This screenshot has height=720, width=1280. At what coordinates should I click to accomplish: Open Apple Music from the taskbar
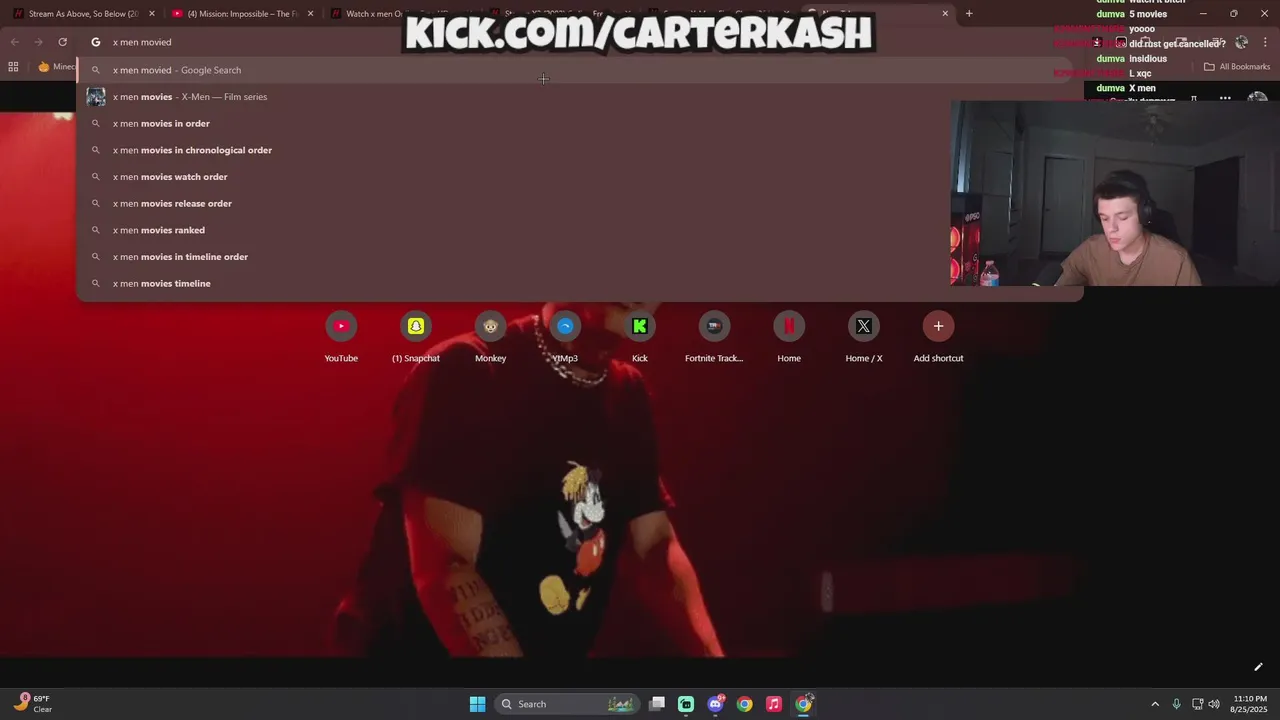773,704
